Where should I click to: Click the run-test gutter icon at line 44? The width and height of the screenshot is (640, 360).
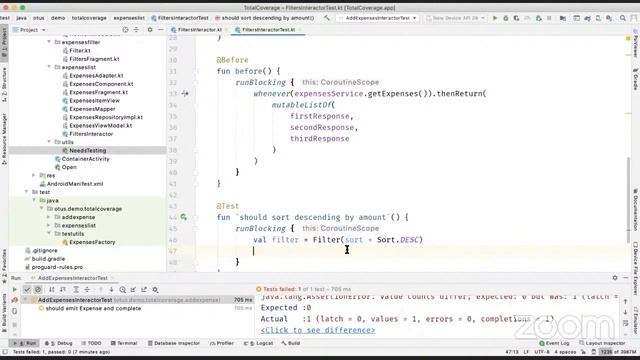pos(184,217)
